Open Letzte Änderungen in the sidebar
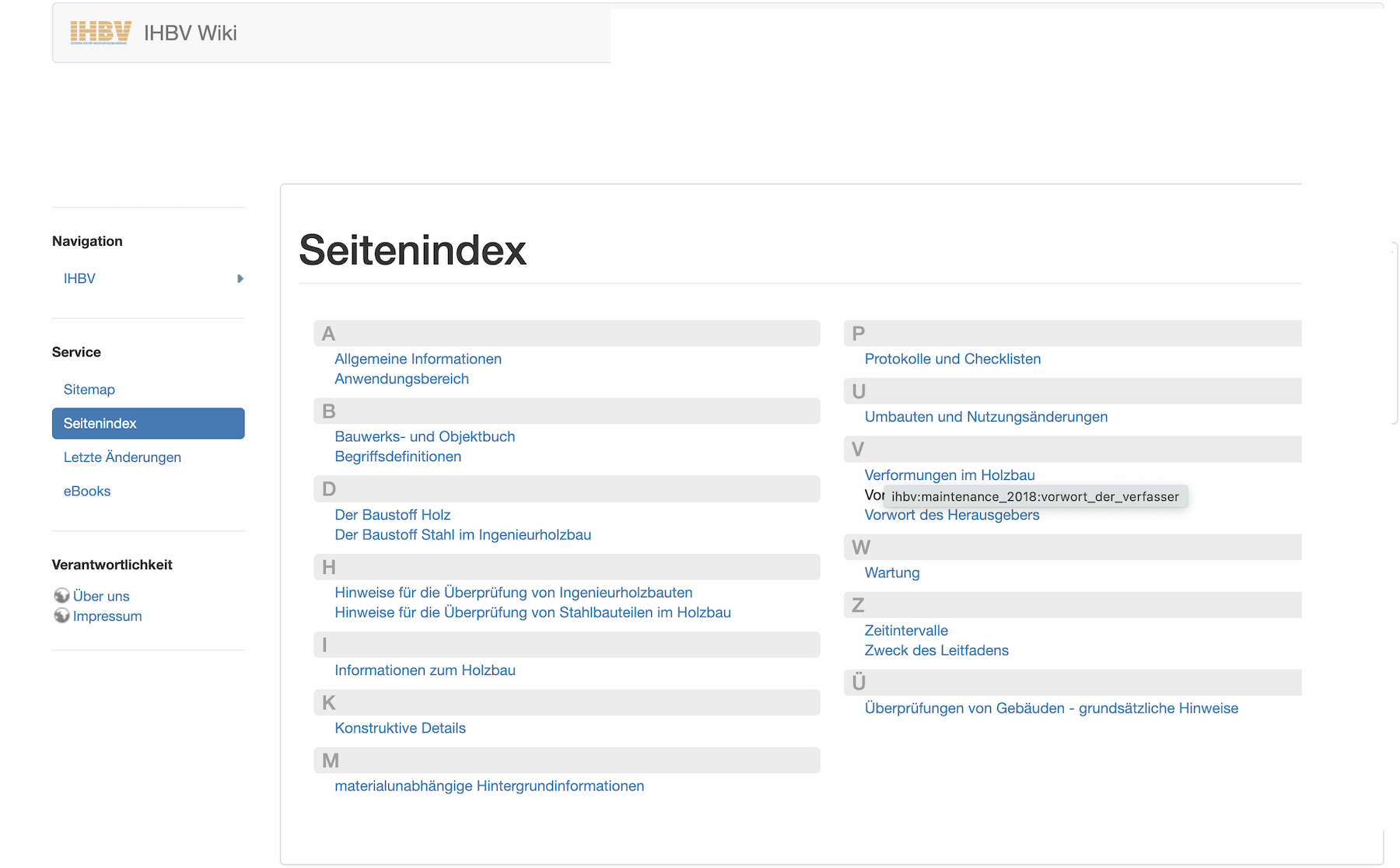 click(122, 457)
